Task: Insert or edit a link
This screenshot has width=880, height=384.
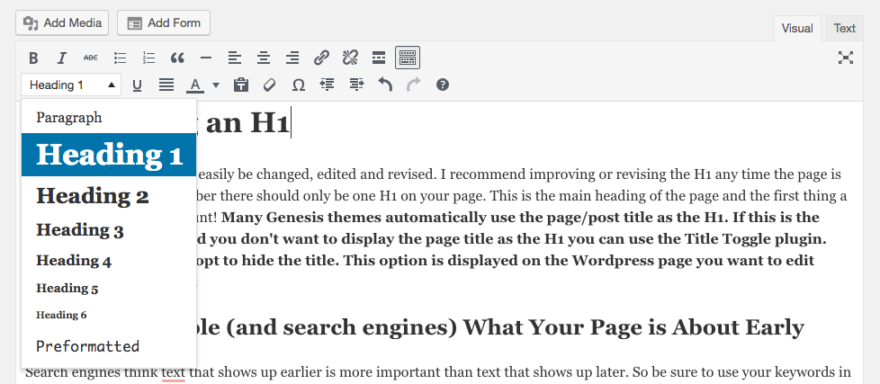Action: [x=321, y=58]
